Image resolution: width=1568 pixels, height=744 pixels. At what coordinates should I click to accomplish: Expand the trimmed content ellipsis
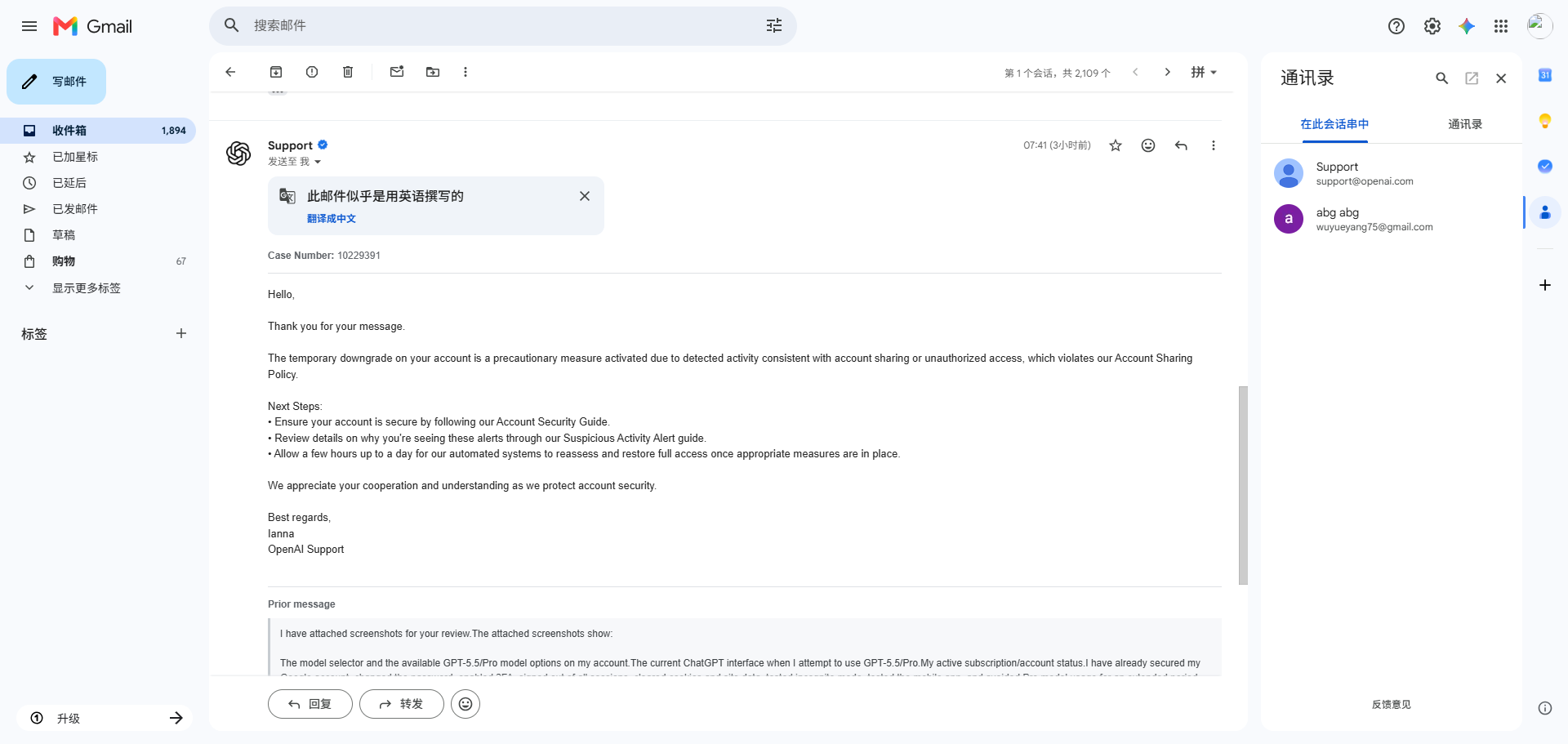click(x=278, y=91)
